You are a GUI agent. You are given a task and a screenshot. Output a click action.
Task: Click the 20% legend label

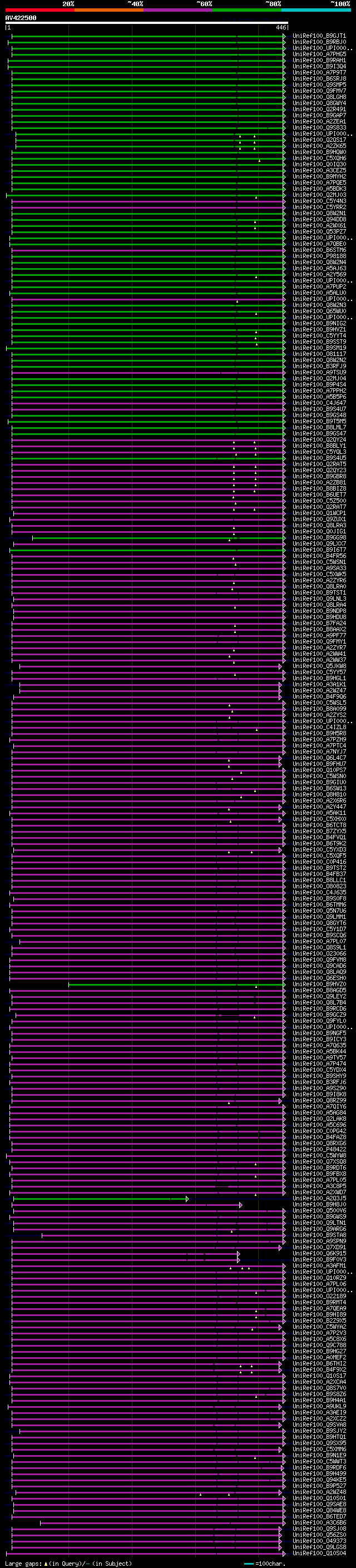(x=68, y=4)
